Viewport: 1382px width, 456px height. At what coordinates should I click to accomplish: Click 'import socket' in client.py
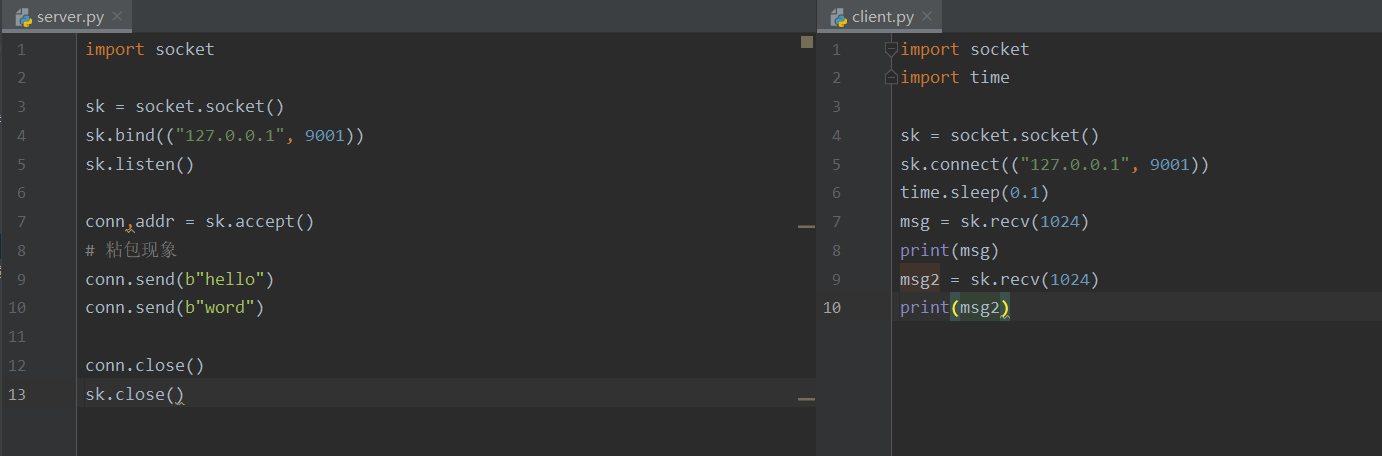(965, 49)
